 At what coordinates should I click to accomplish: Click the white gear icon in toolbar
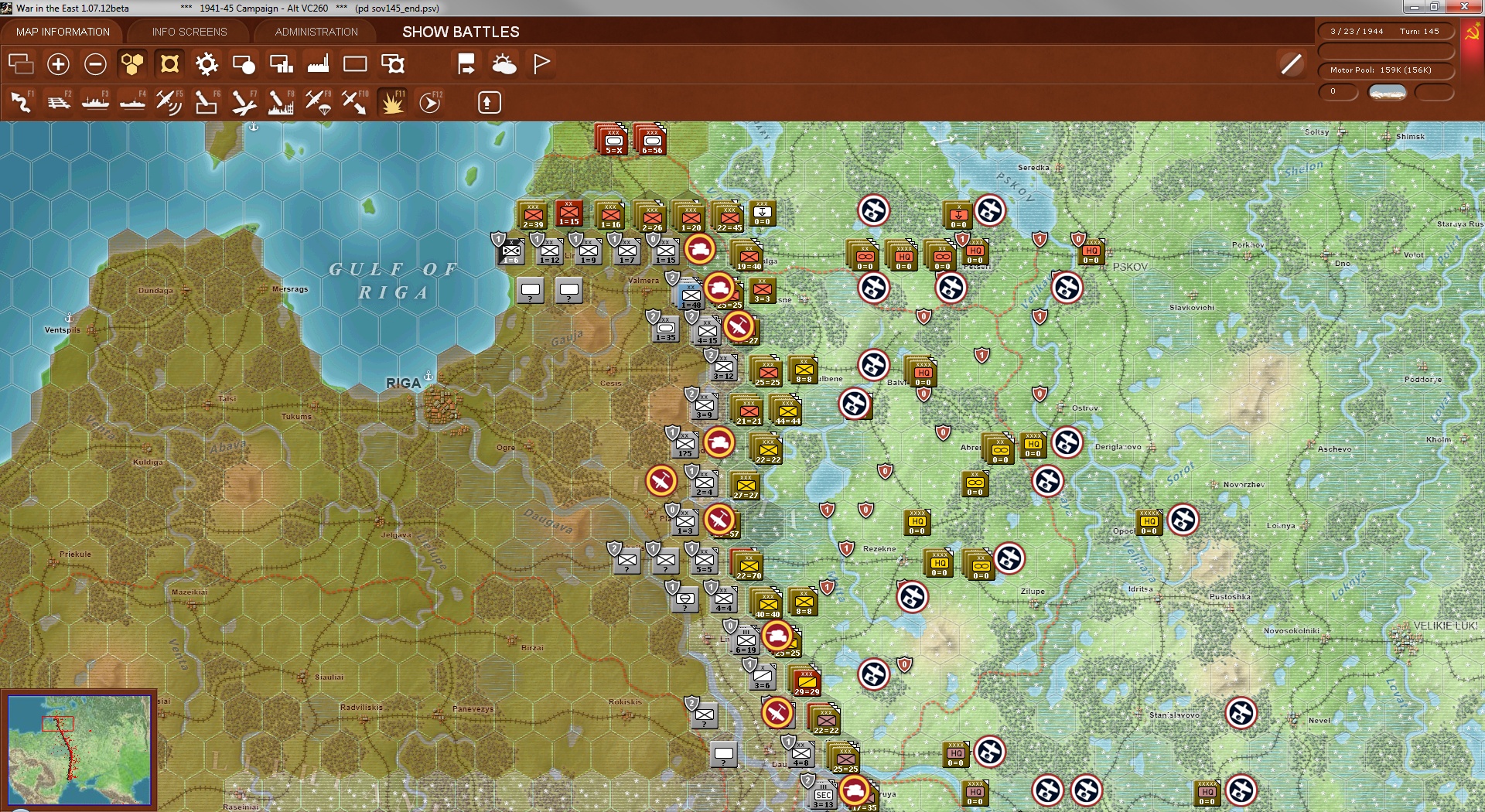[x=207, y=64]
